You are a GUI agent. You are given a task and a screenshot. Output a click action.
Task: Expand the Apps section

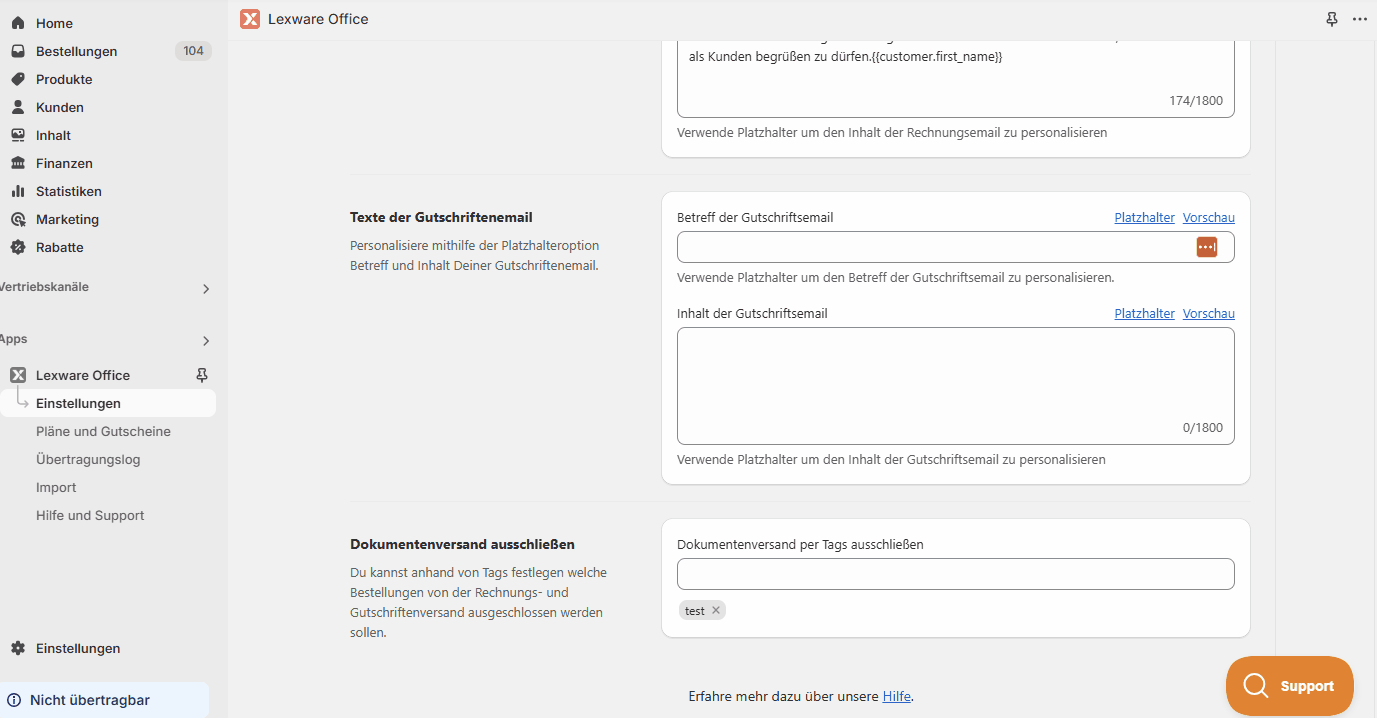206,341
